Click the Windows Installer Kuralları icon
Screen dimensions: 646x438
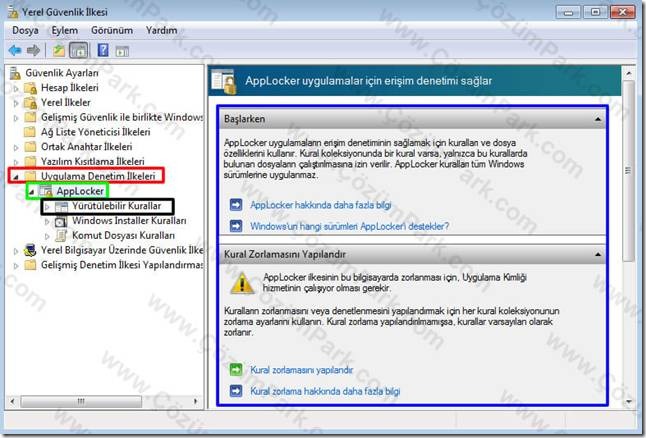(61, 221)
